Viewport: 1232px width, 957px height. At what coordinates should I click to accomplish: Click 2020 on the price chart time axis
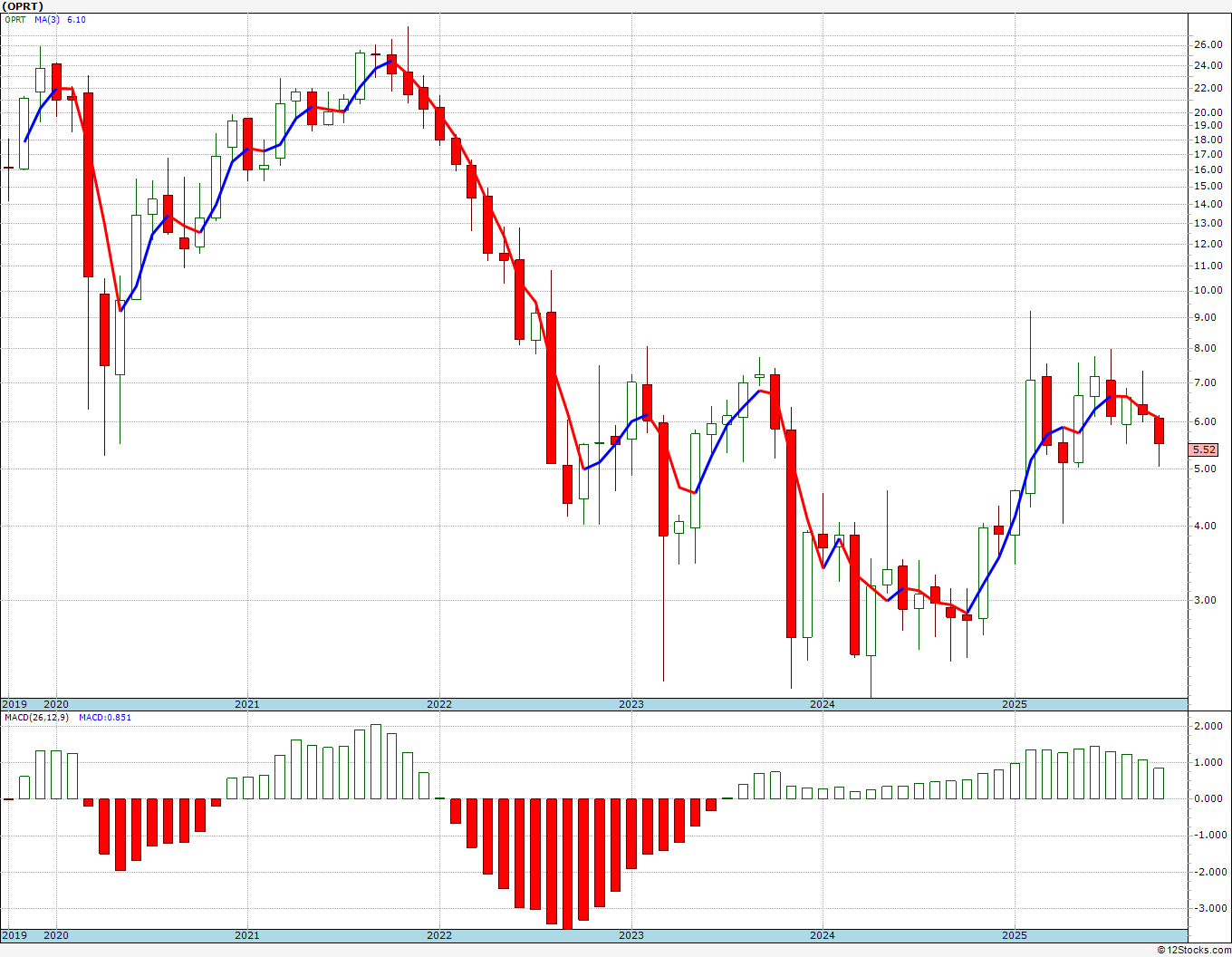coord(56,704)
